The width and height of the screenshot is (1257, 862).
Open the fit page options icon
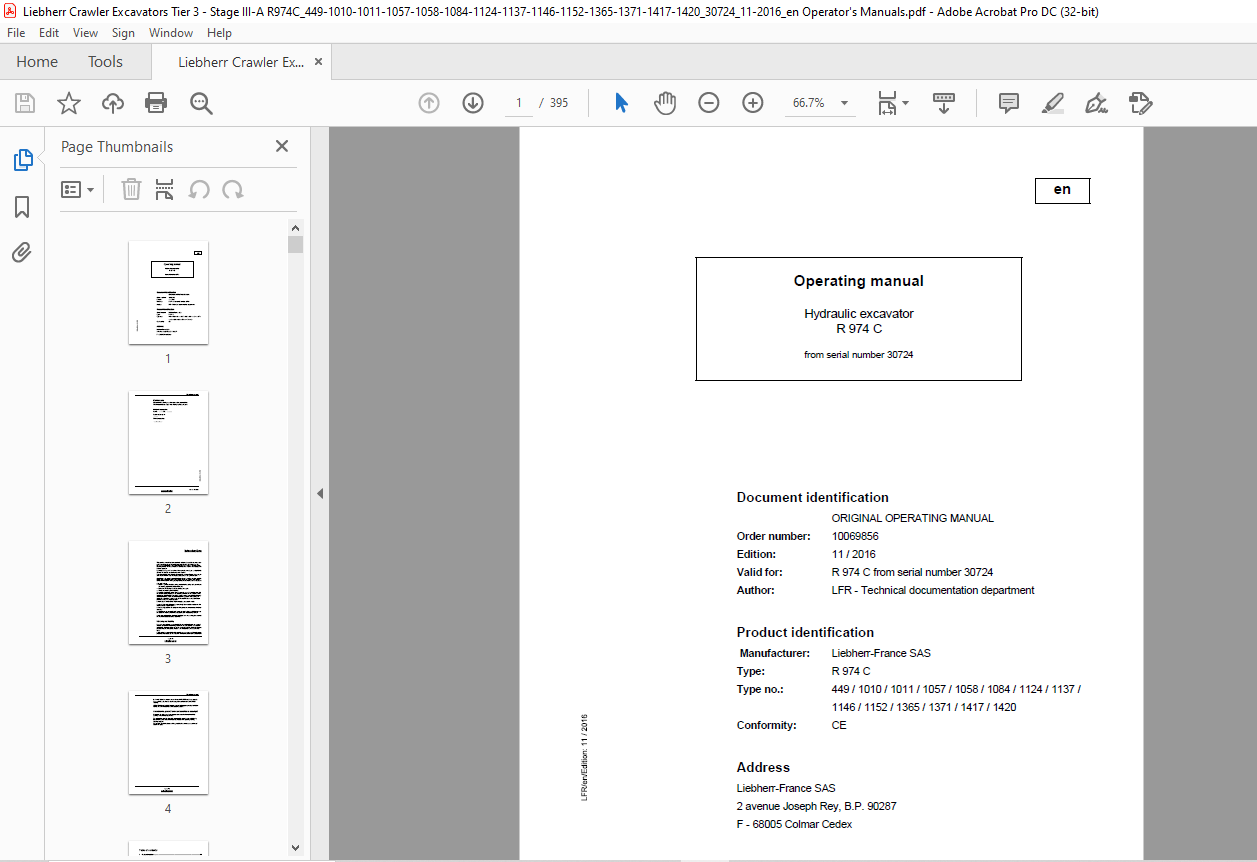893,103
